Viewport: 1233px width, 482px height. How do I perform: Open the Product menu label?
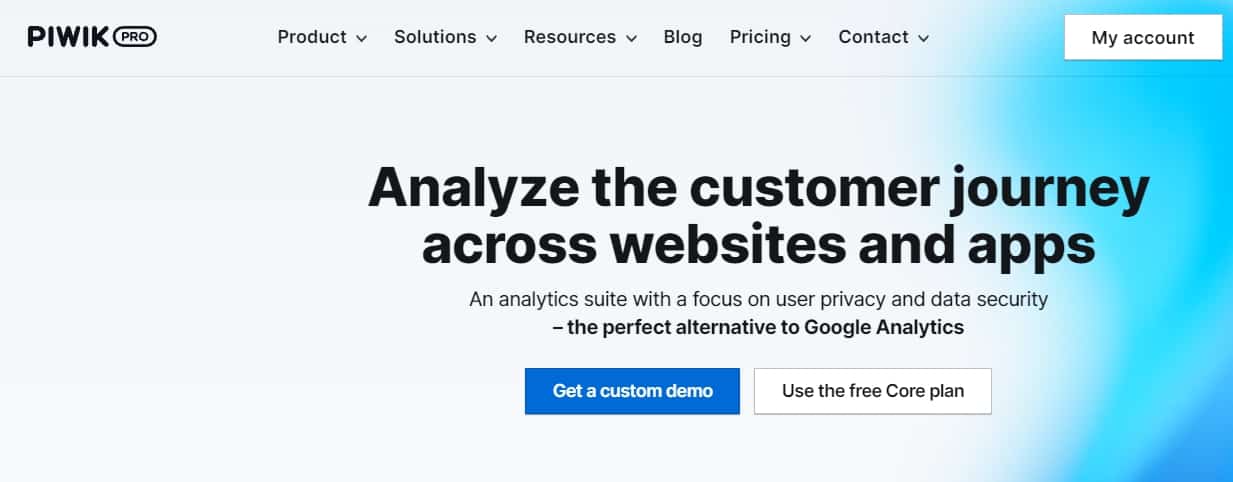(312, 37)
